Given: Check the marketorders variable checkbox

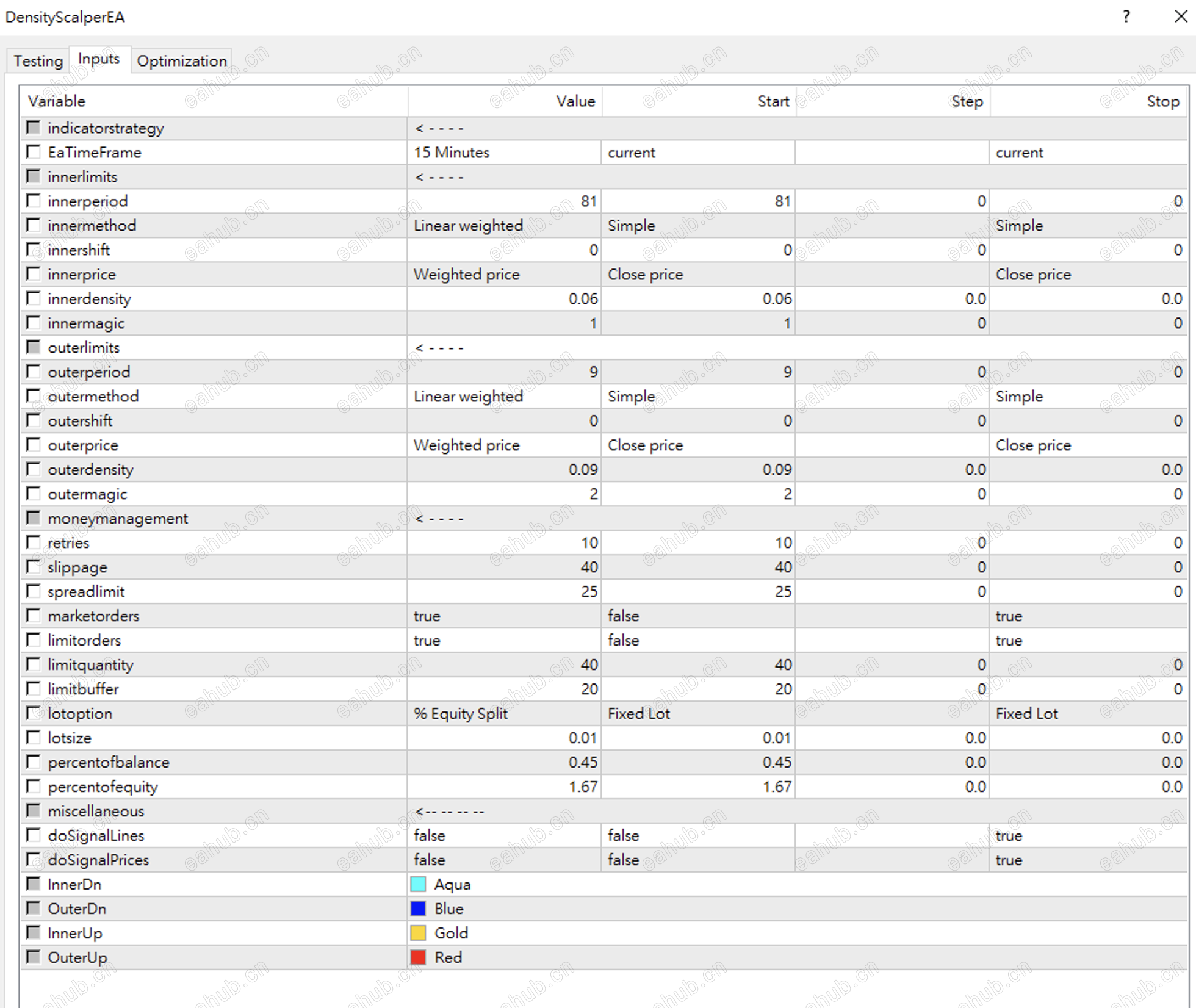Looking at the screenshot, I should tap(34, 615).
